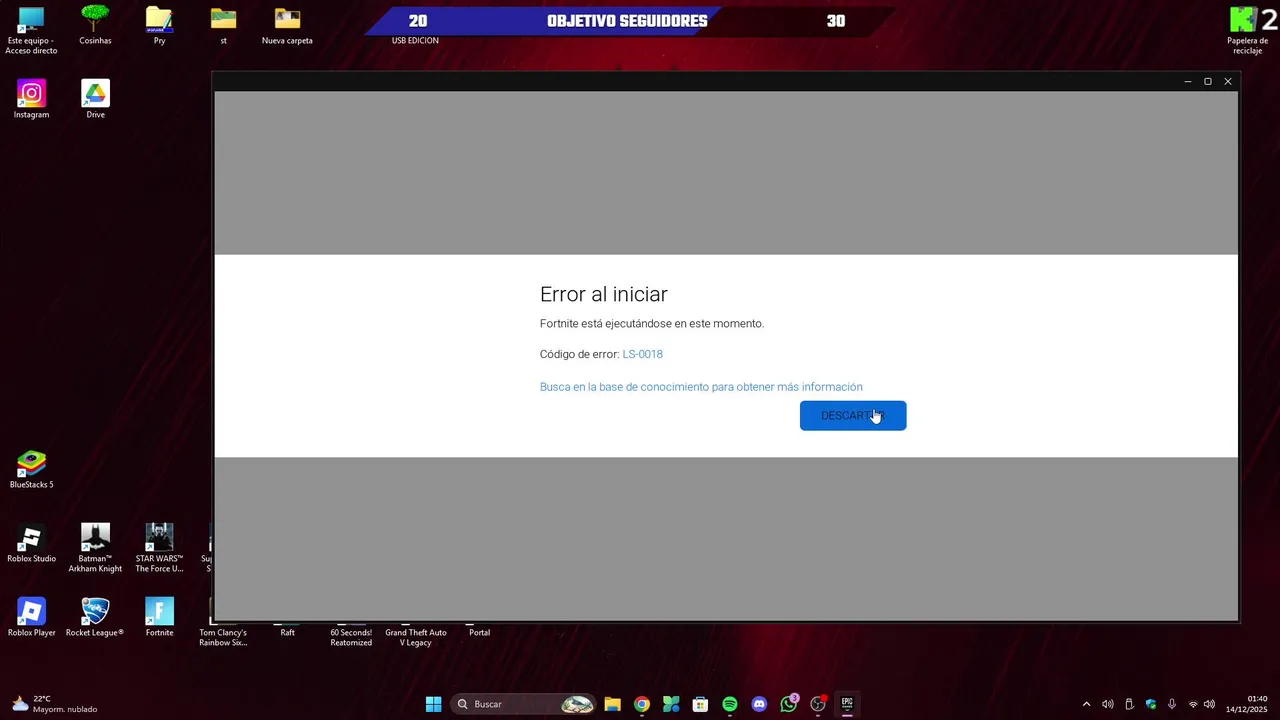Screen dimensions: 1280x720
Task: Select the Raft desktop label
Action: pos(287,632)
